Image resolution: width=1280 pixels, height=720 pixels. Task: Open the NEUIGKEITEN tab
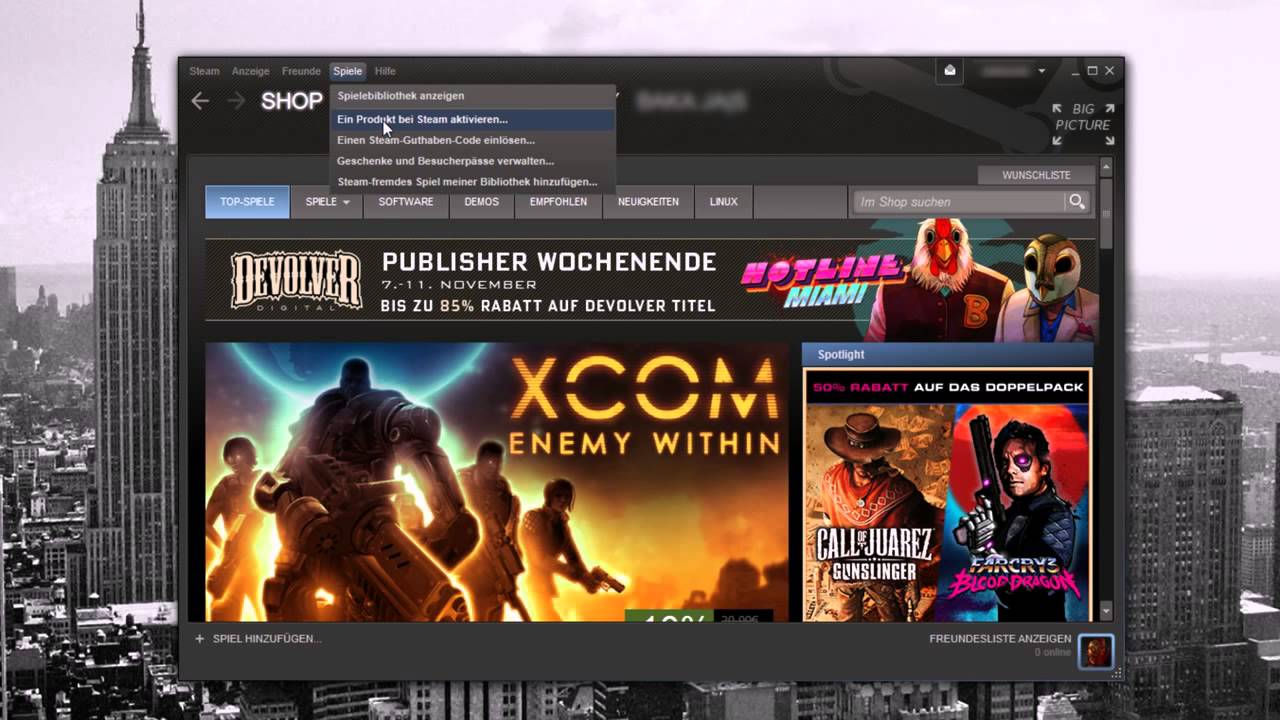648,202
